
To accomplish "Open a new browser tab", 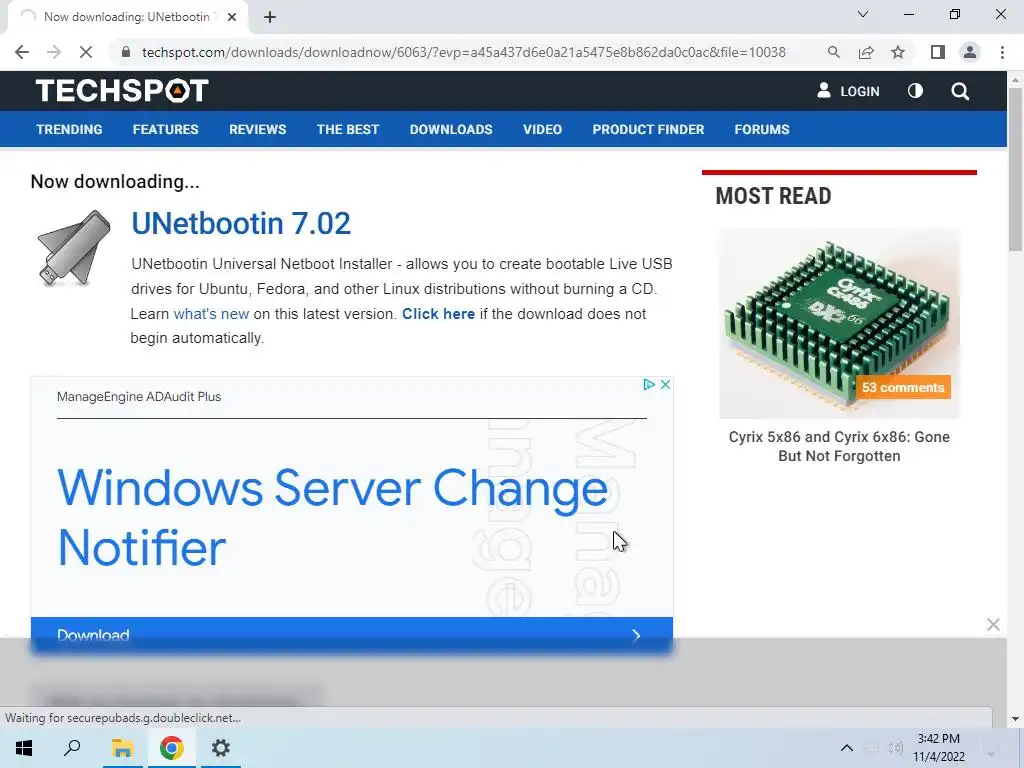I will click(x=270, y=17).
